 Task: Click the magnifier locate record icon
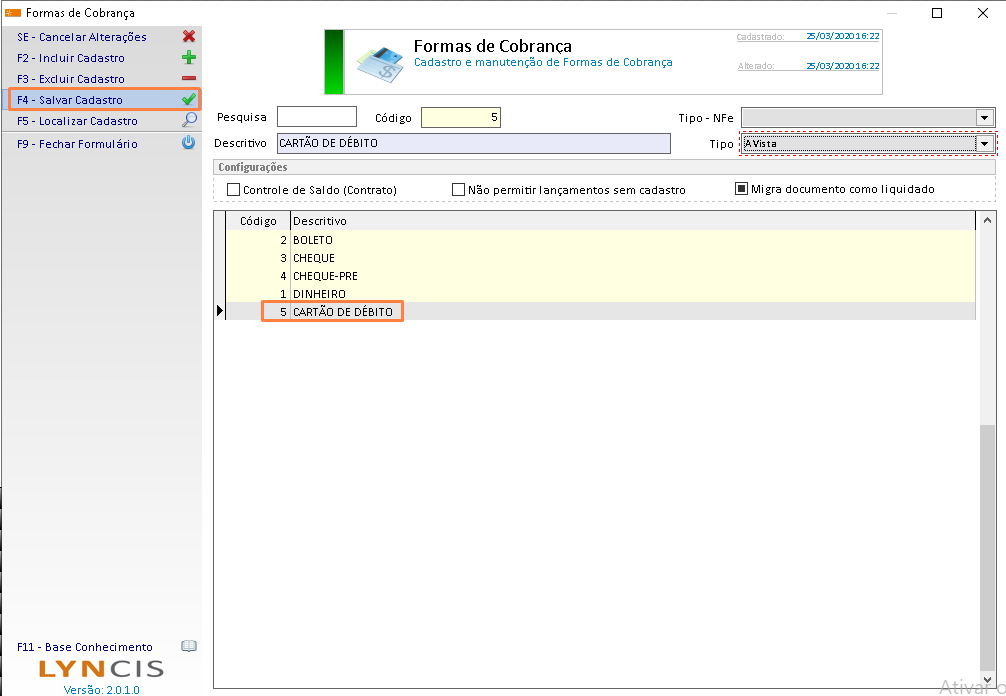pos(188,121)
